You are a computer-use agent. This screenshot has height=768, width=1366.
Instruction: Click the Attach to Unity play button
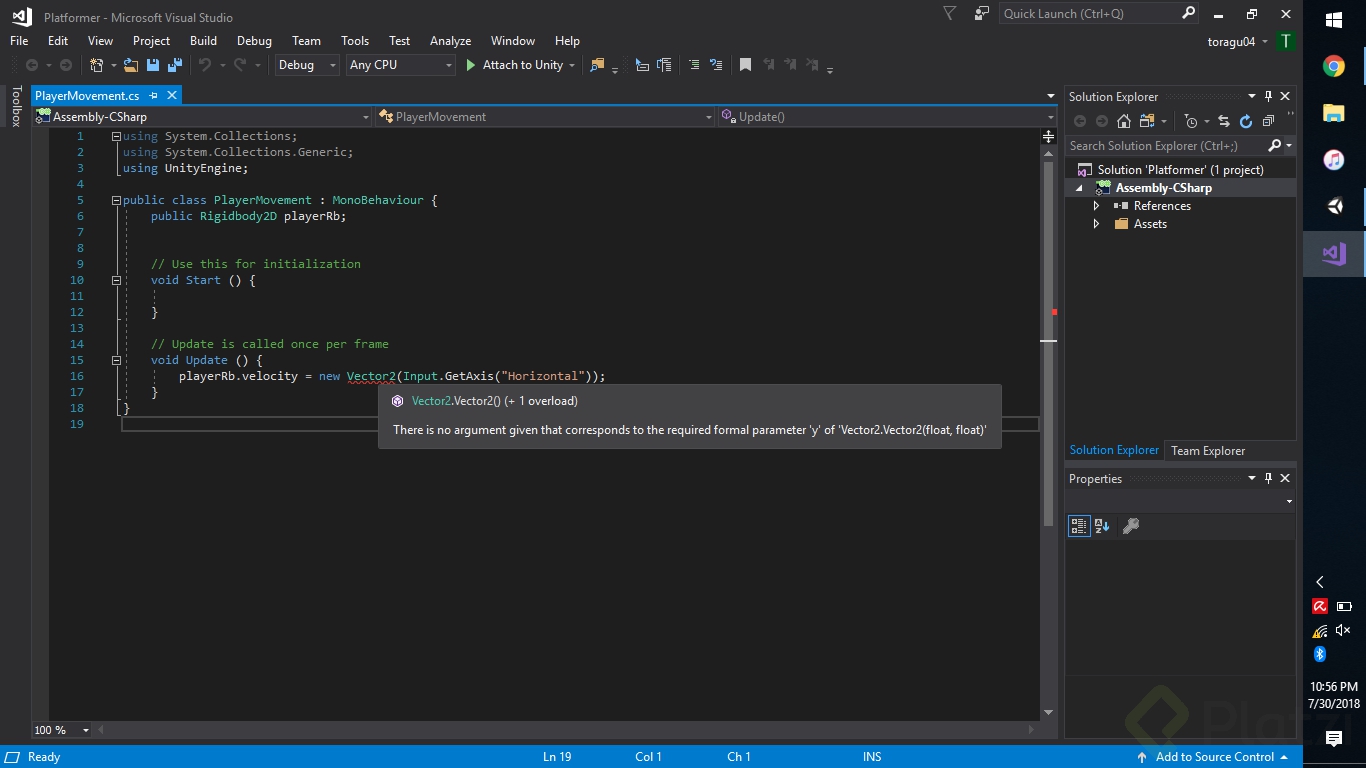tap(470, 65)
